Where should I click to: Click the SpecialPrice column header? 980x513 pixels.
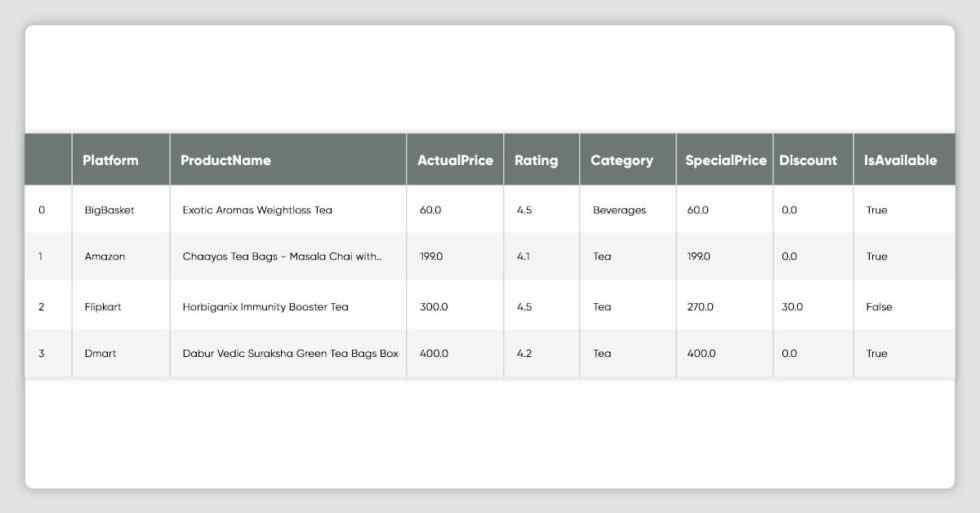click(726, 161)
